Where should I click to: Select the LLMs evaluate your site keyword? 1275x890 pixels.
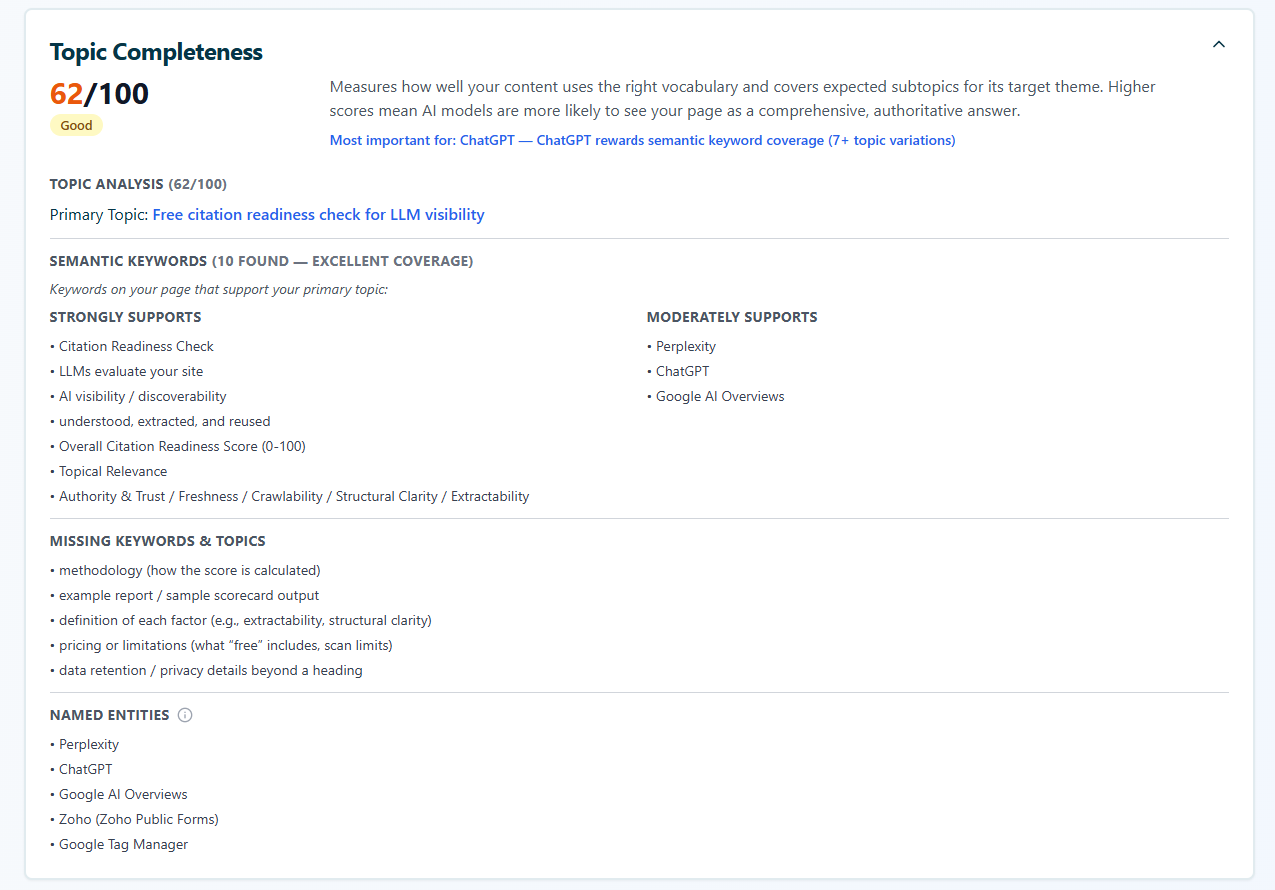point(132,371)
